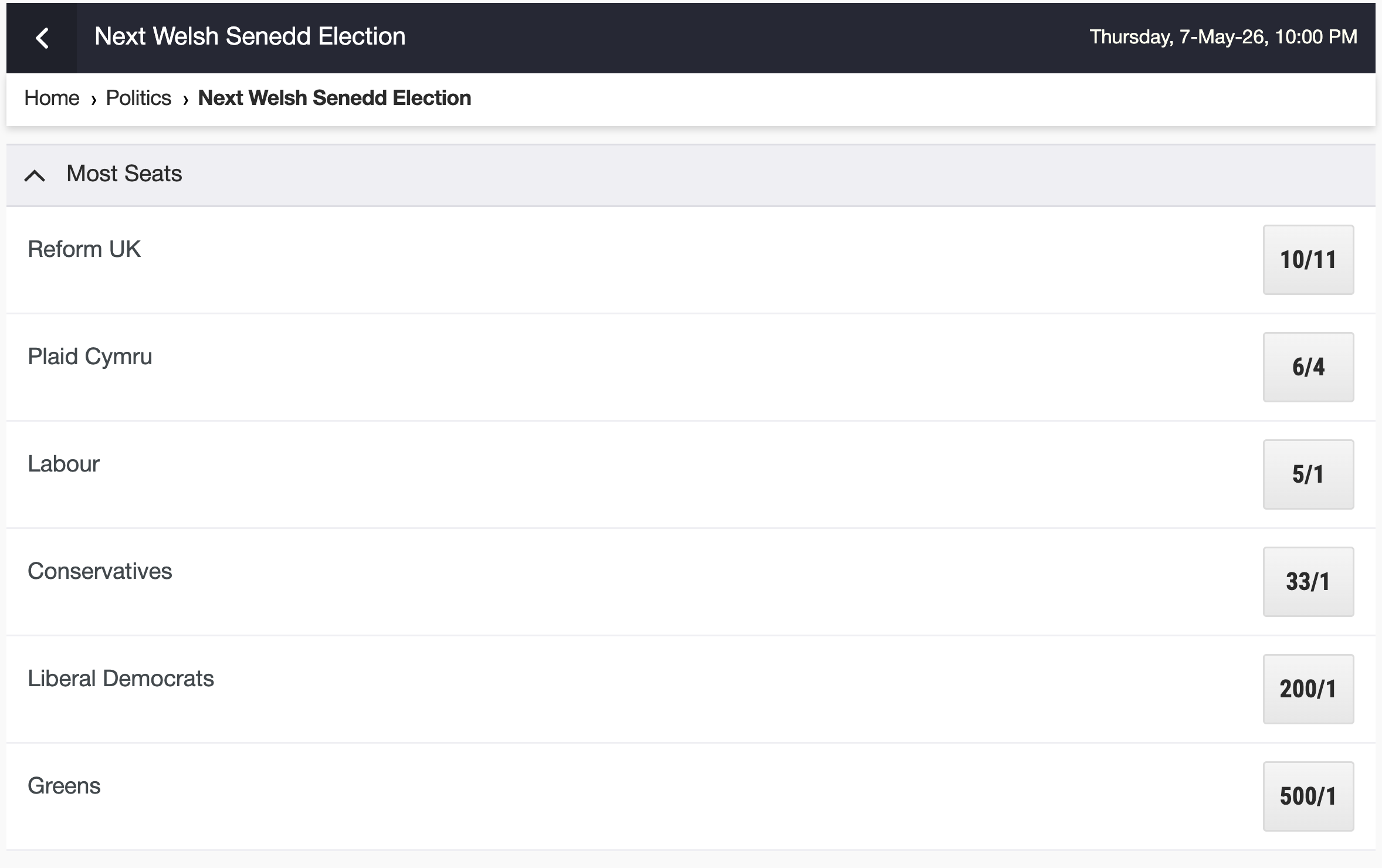Collapse the Most Seats section chevron

35,175
